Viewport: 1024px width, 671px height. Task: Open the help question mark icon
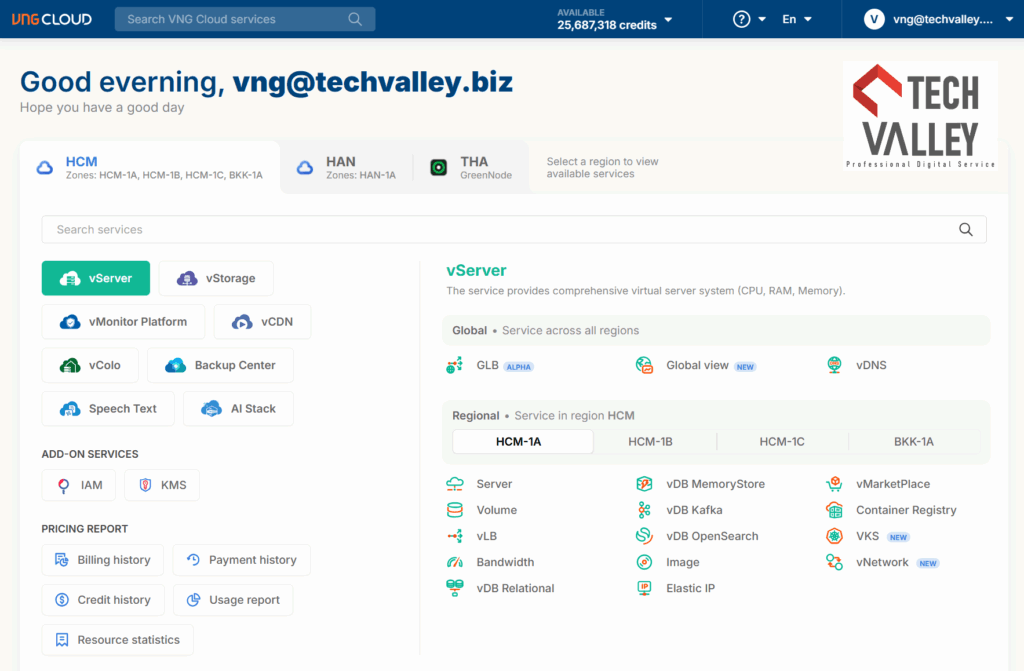point(741,19)
